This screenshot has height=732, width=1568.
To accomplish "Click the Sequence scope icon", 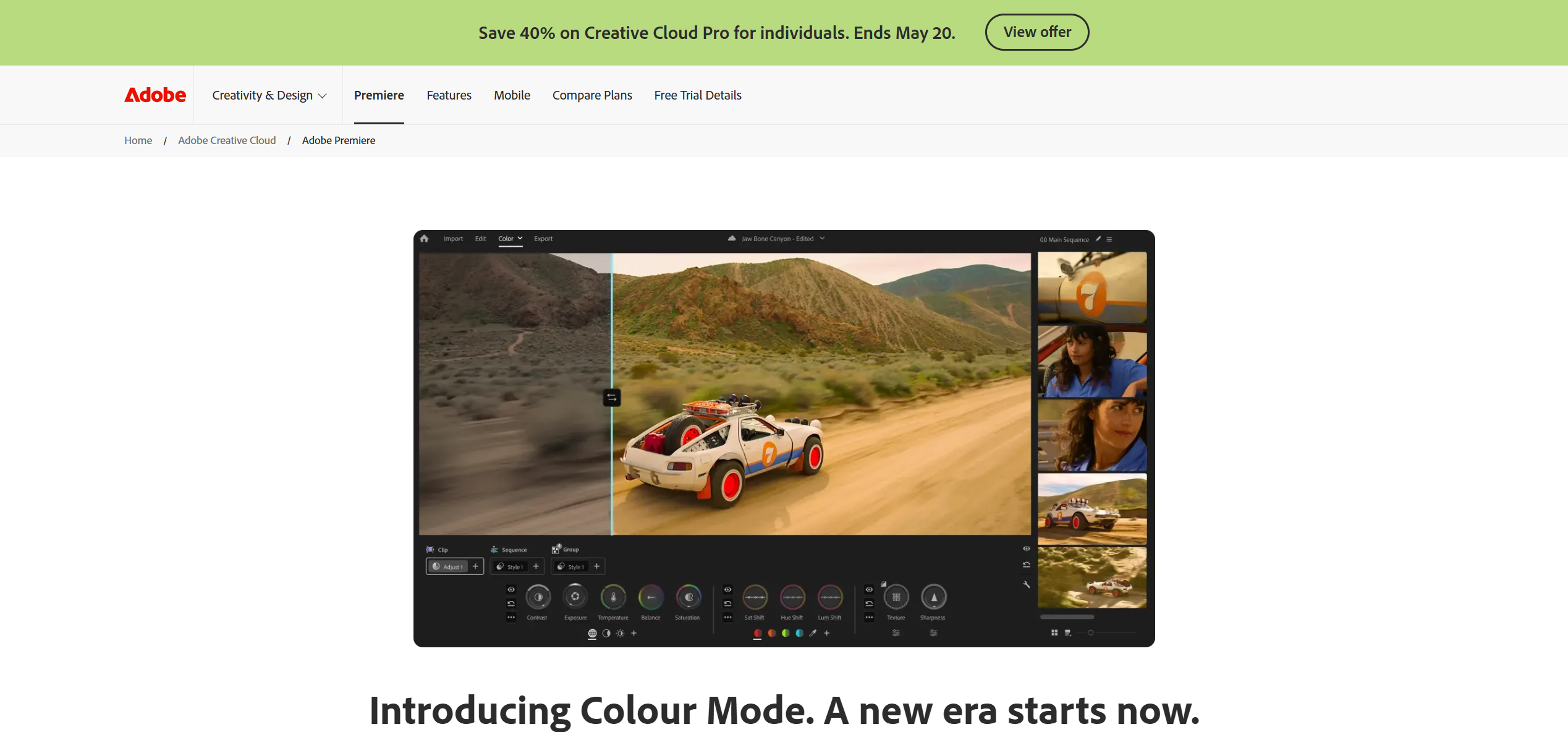I will (x=494, y=549).
